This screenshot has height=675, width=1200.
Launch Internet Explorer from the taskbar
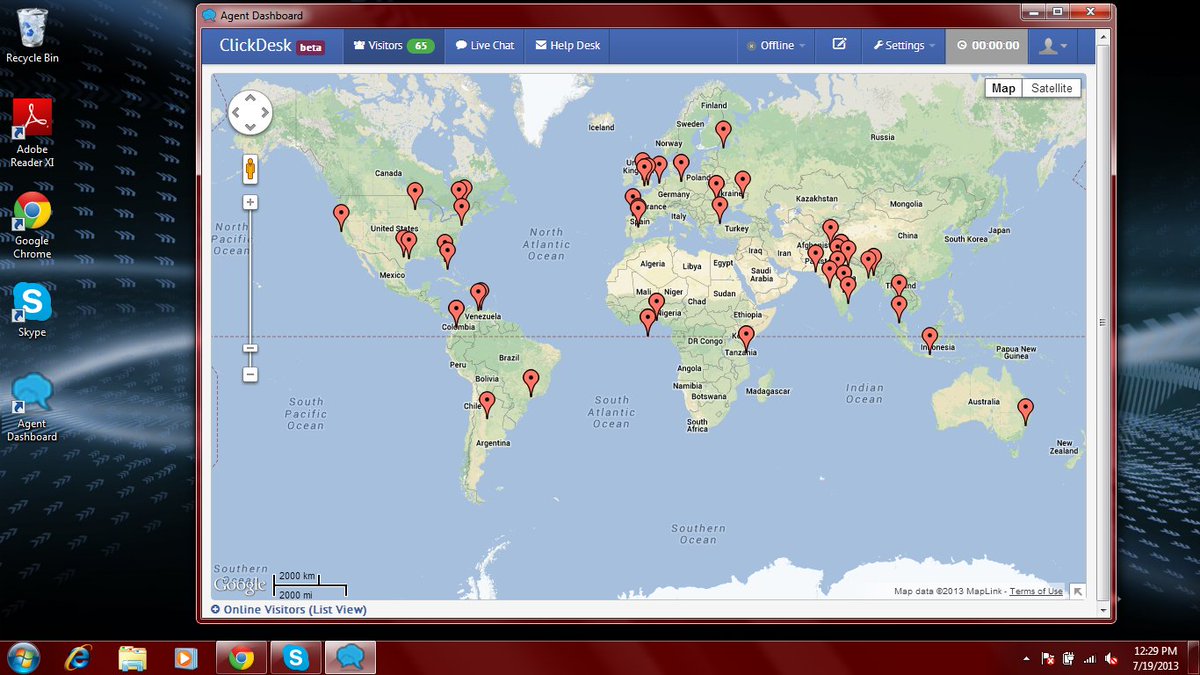[79, 657]
